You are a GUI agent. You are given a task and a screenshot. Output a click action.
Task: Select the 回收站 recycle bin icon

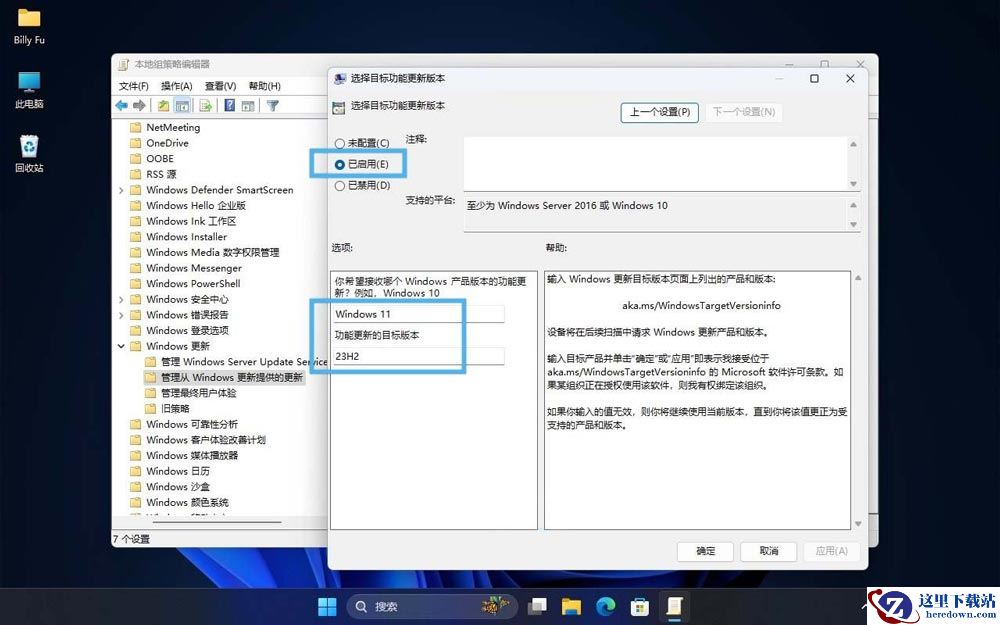[x=29, y=154]
